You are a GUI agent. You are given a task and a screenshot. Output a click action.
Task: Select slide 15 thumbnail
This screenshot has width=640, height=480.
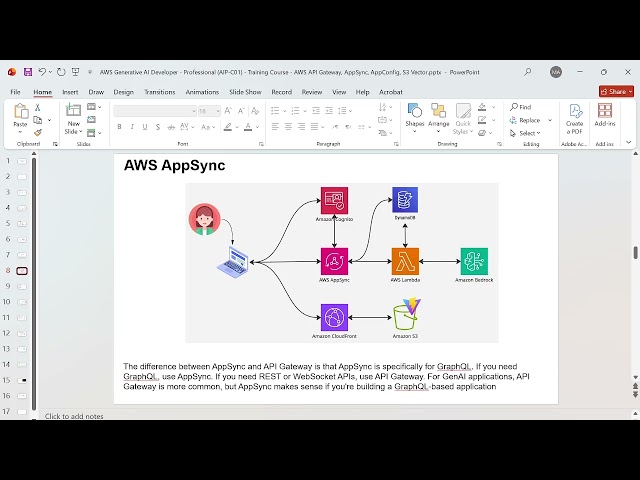point(22,380)
